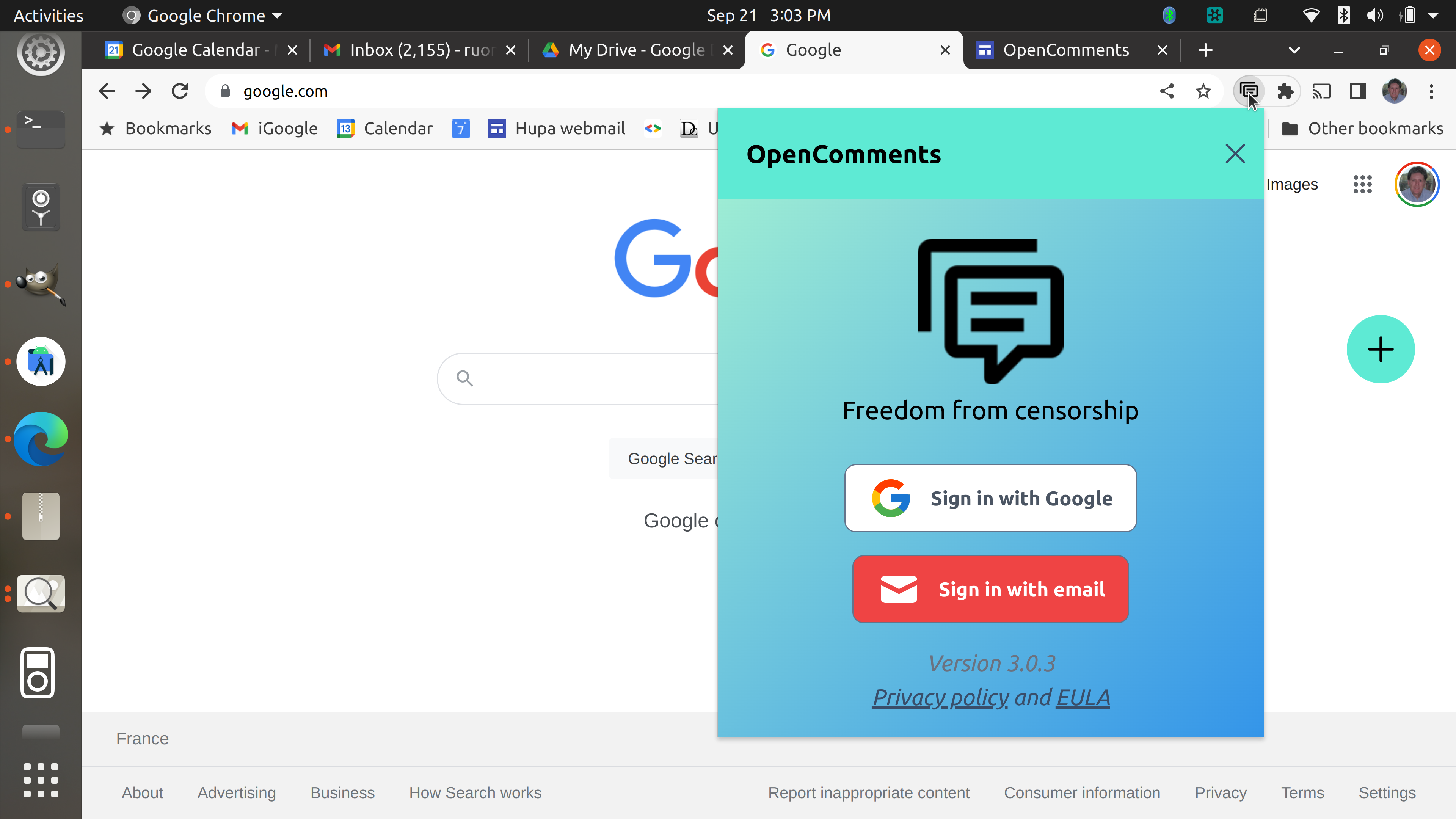The height and width of the screenshot is (819, 1456).
Task: Close the Google tab
Action: [x=945, y=50]
